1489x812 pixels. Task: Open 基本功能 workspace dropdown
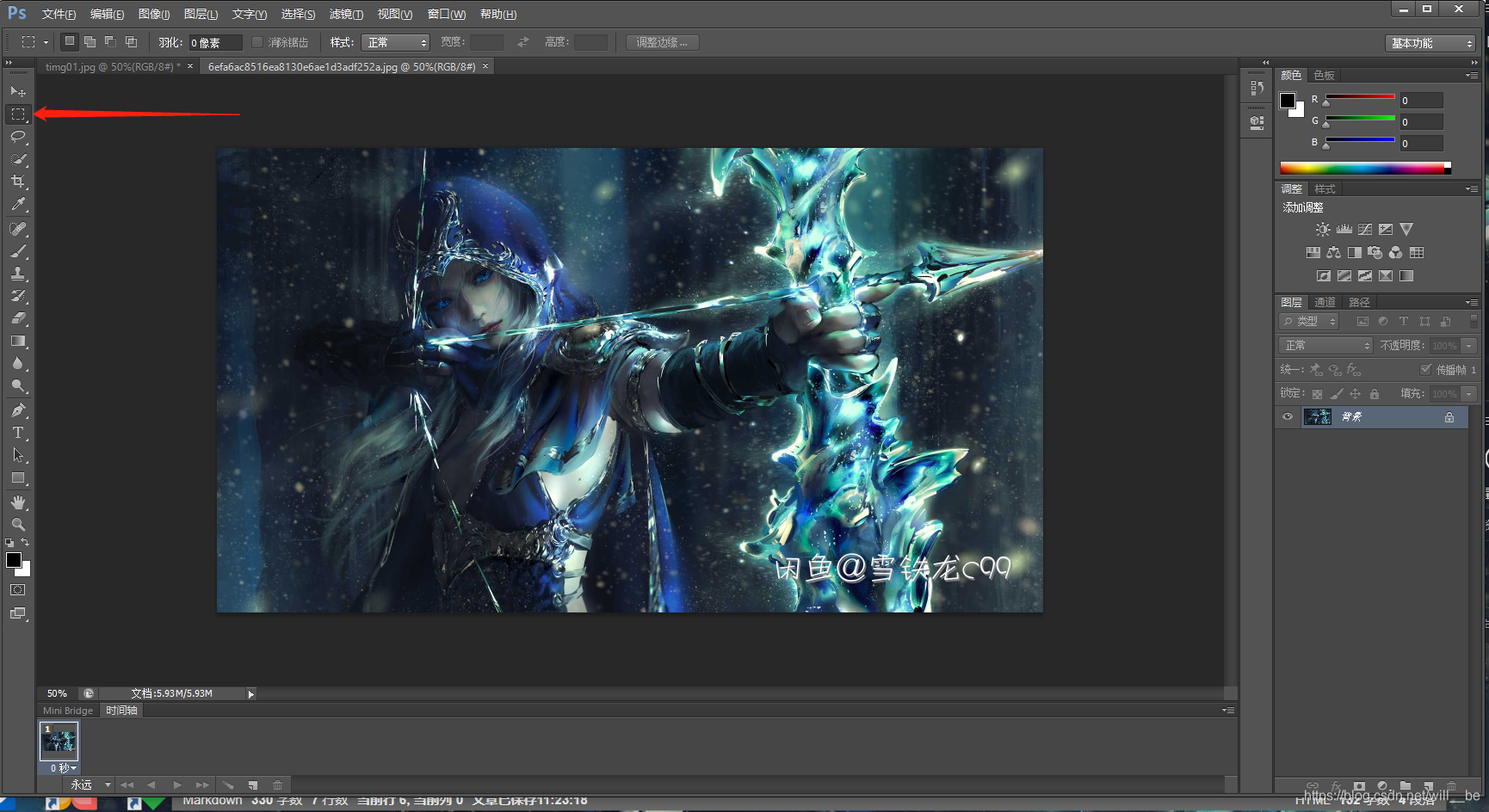[x=1430, y=43]
